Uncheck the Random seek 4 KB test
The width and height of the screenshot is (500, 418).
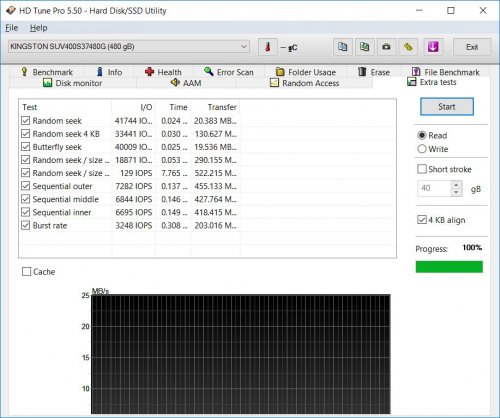tap(26, 134)
